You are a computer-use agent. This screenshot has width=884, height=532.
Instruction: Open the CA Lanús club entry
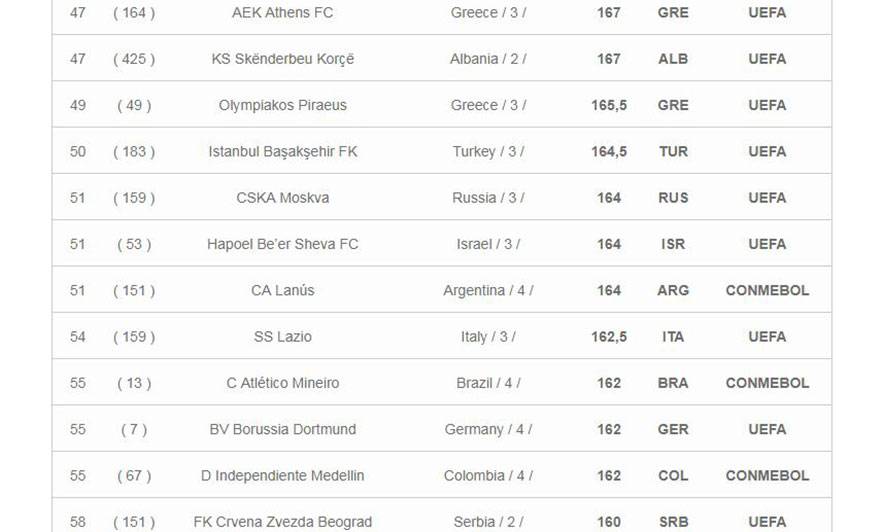tap(282, 290)
